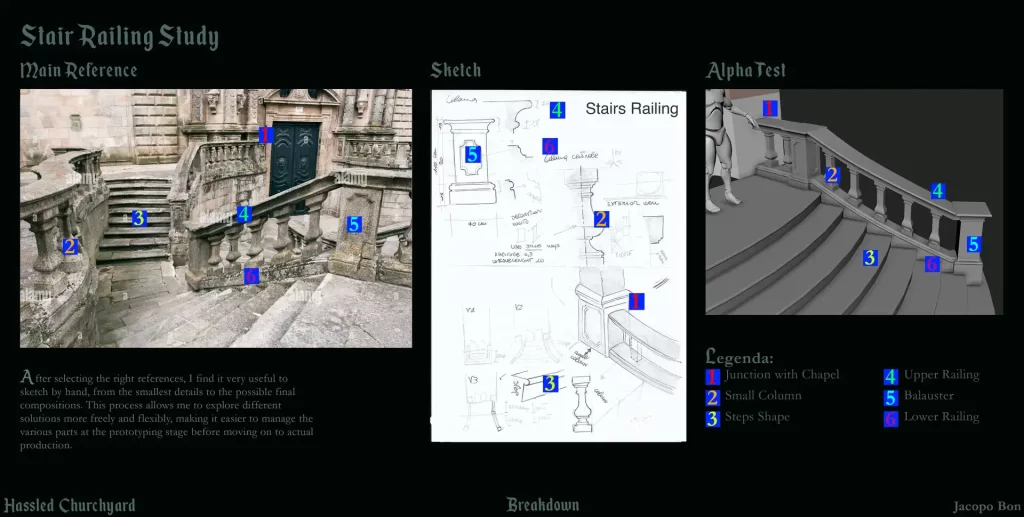Image resolution: width=1024 pixels, height=517 pixels.
Task: Click the Jacopo Bon author name
Action: tap(985, 506)
